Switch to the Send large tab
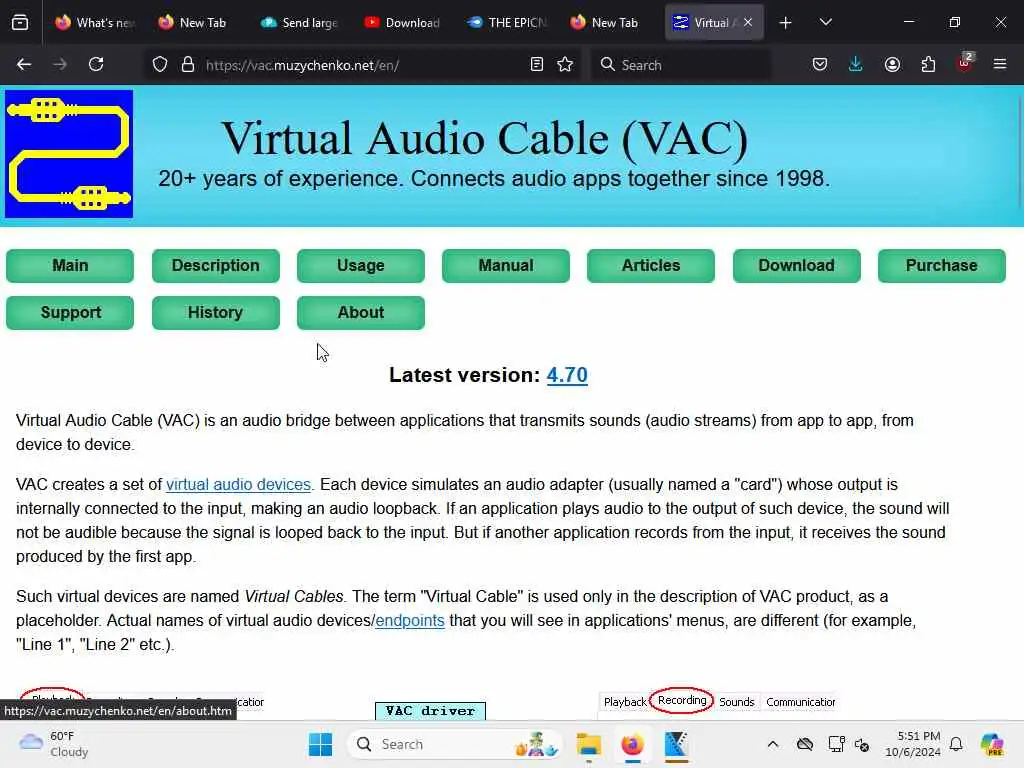1024x768 pixels. pos(300,23)
